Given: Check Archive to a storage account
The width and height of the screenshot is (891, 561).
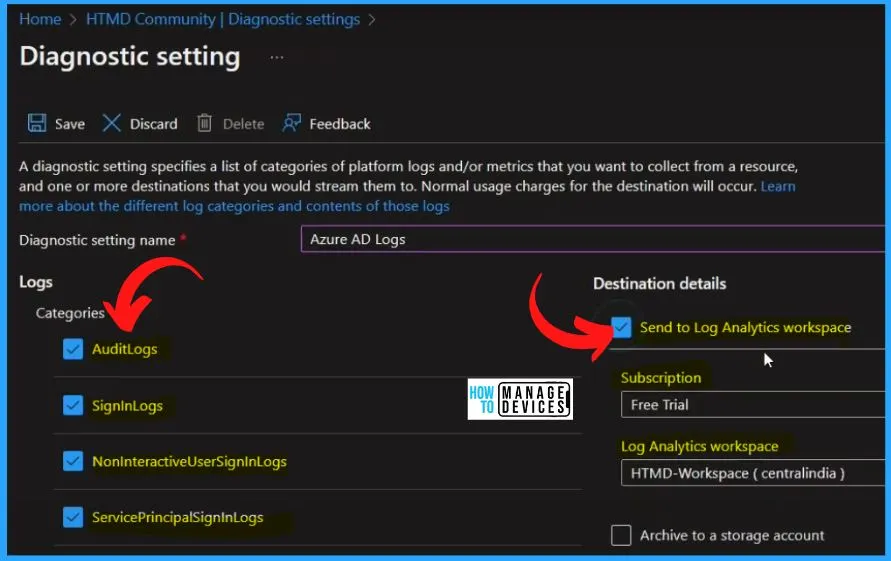Looking at the screenshot, I should coord(621,535).
